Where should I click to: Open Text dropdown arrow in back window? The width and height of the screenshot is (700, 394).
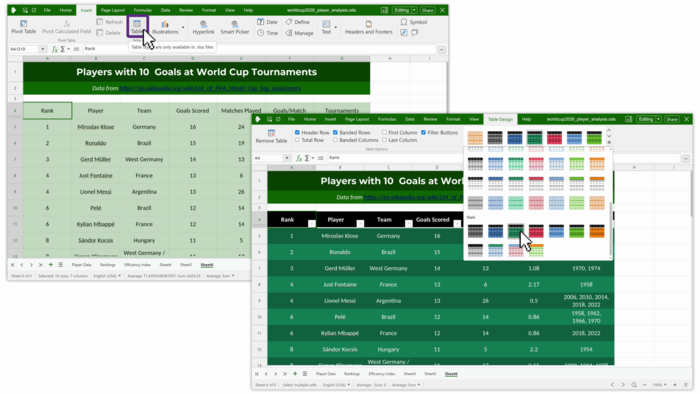coord(335,27)
